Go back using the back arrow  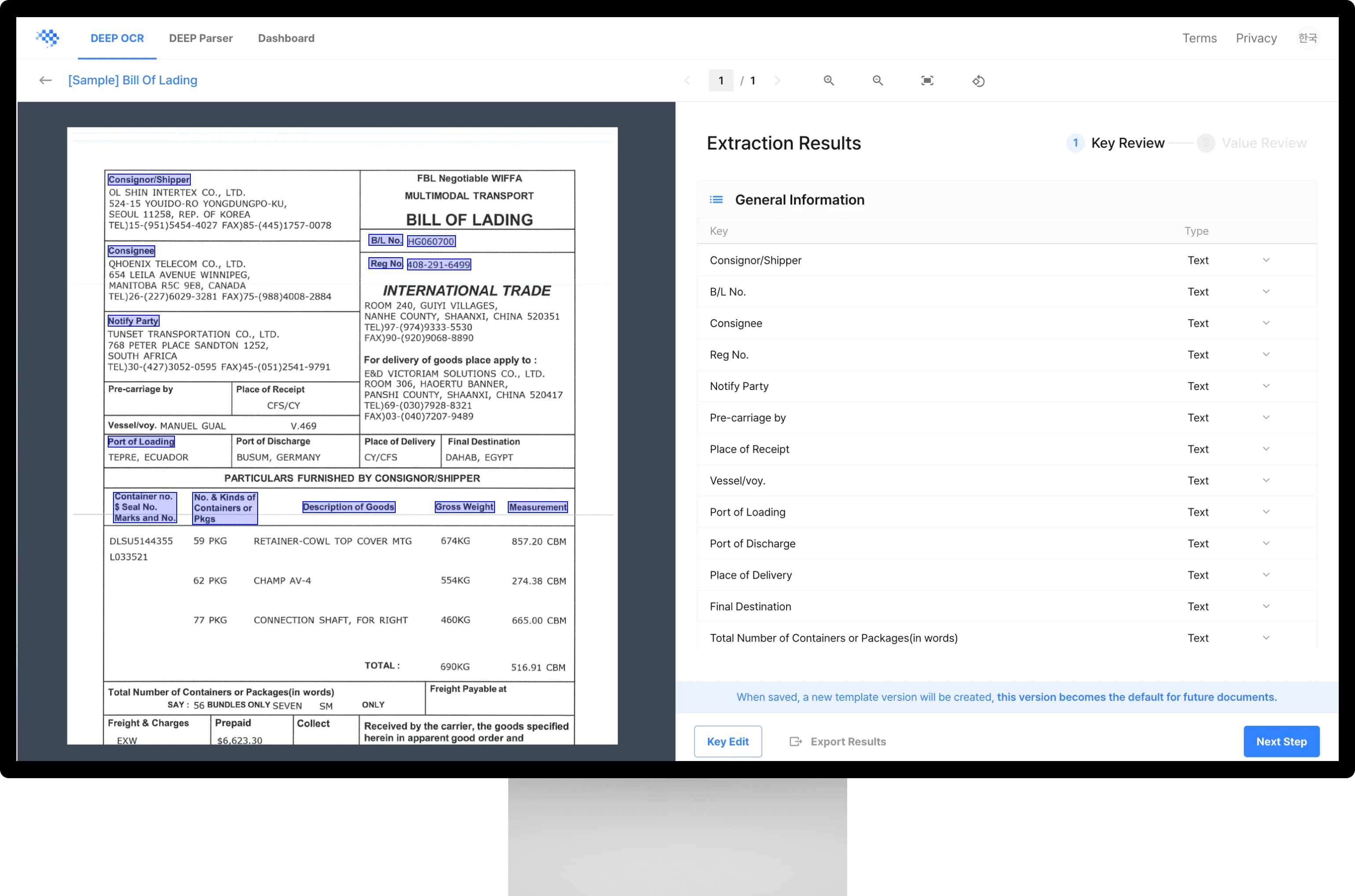[45, 80]
